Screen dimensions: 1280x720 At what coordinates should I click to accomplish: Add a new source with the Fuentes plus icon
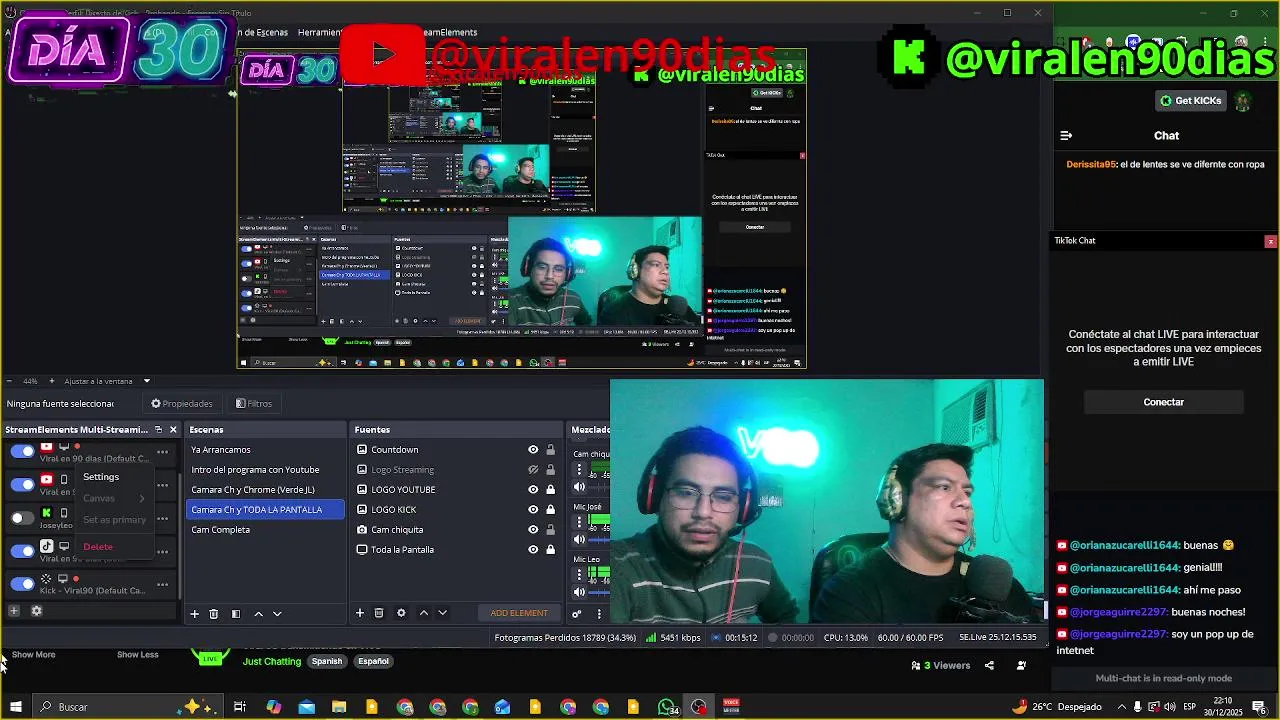pos(360,613)
